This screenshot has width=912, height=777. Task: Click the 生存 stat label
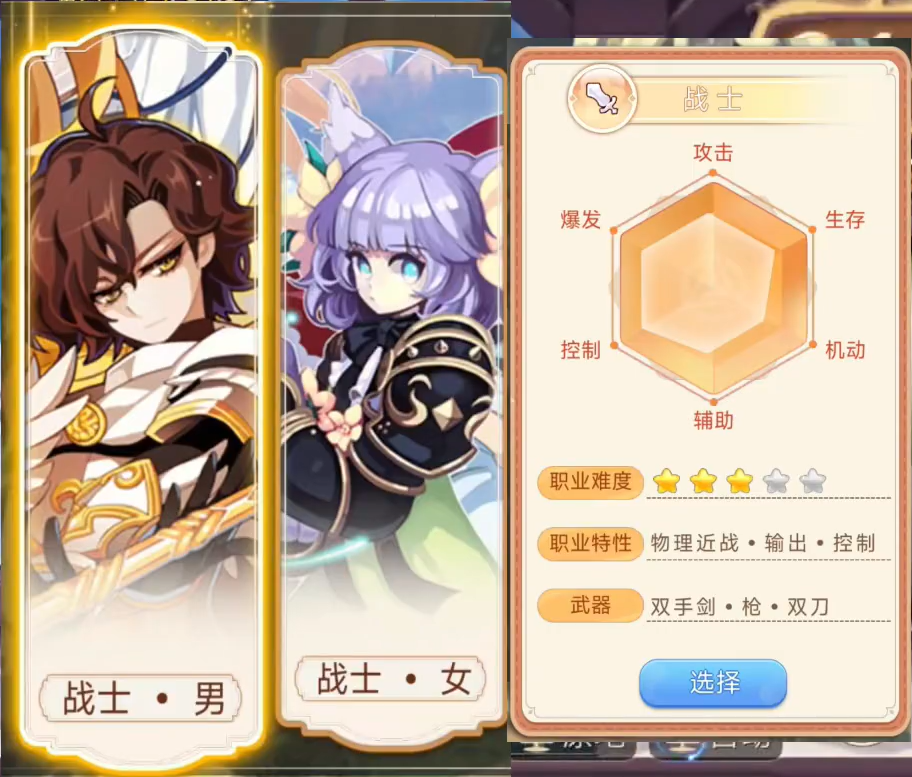tap(845, 220)
